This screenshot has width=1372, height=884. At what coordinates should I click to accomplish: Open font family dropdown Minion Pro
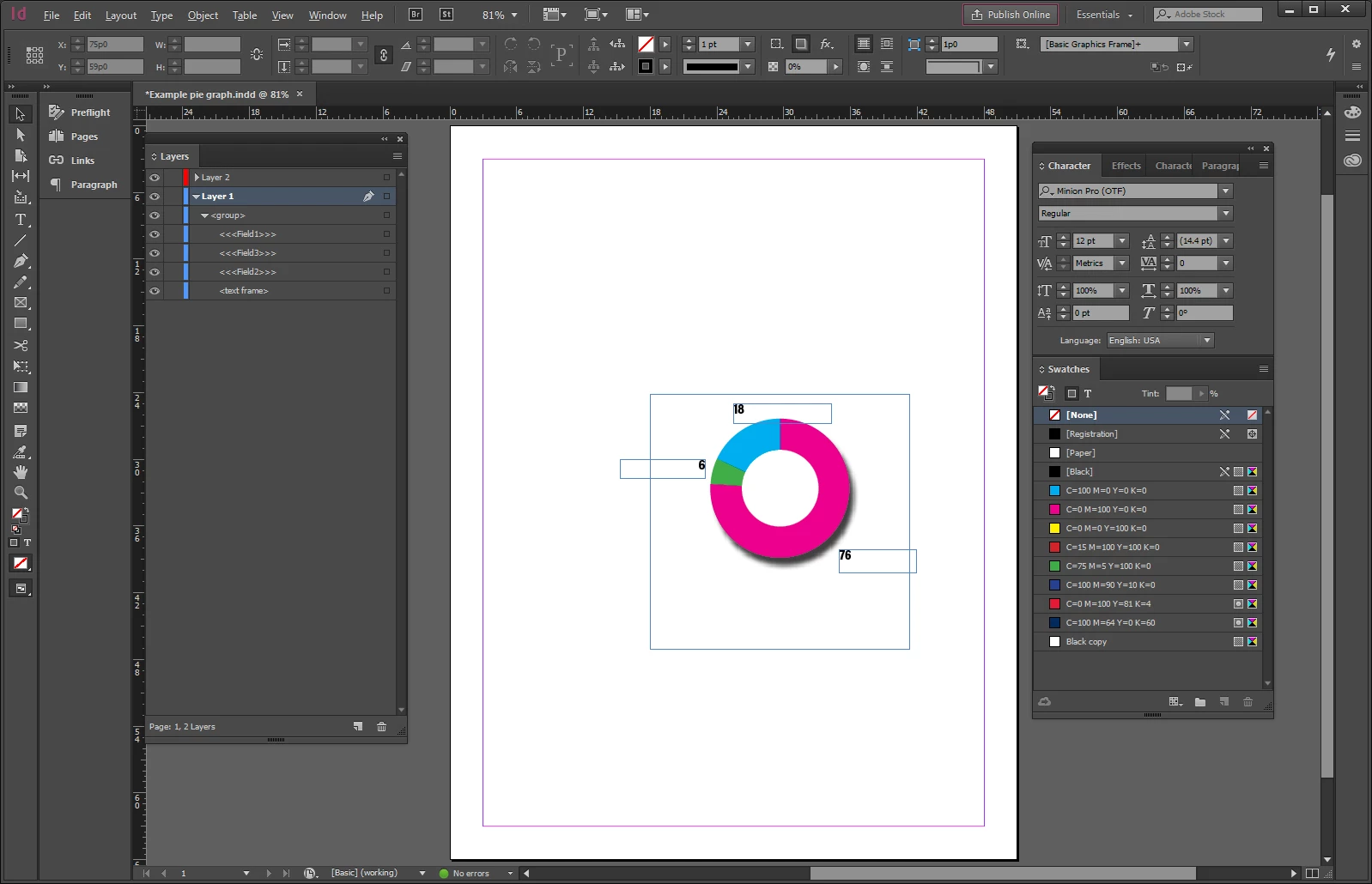point(1226,191)
